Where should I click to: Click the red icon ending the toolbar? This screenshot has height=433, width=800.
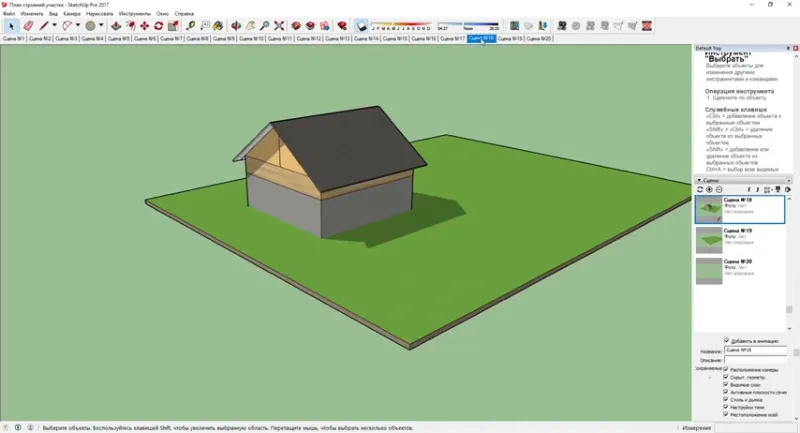tap(646, 26)
